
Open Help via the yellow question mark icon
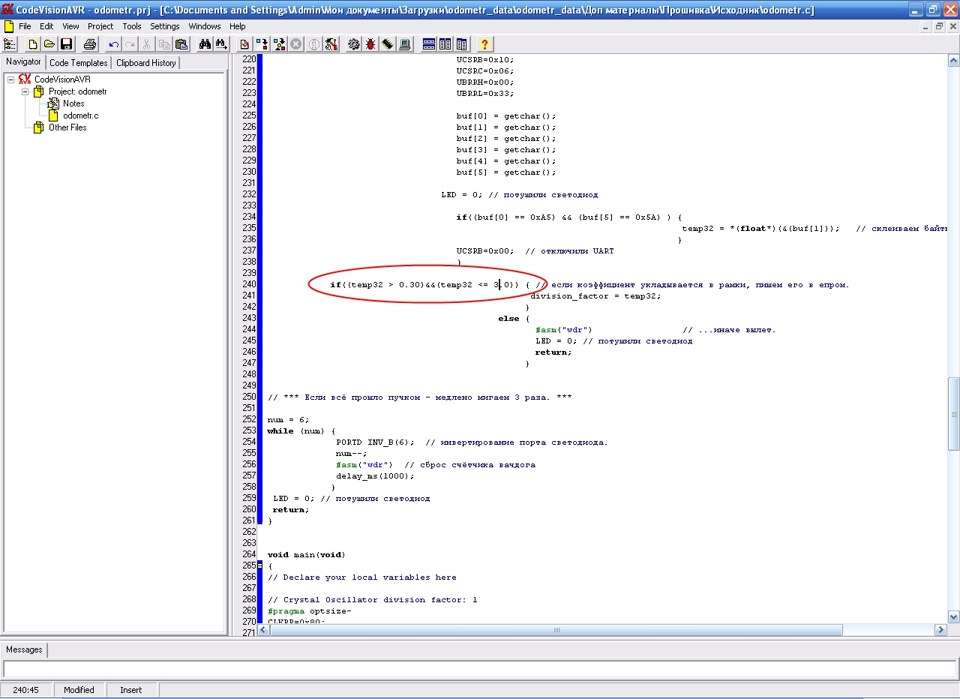click(x=485, y=44)
